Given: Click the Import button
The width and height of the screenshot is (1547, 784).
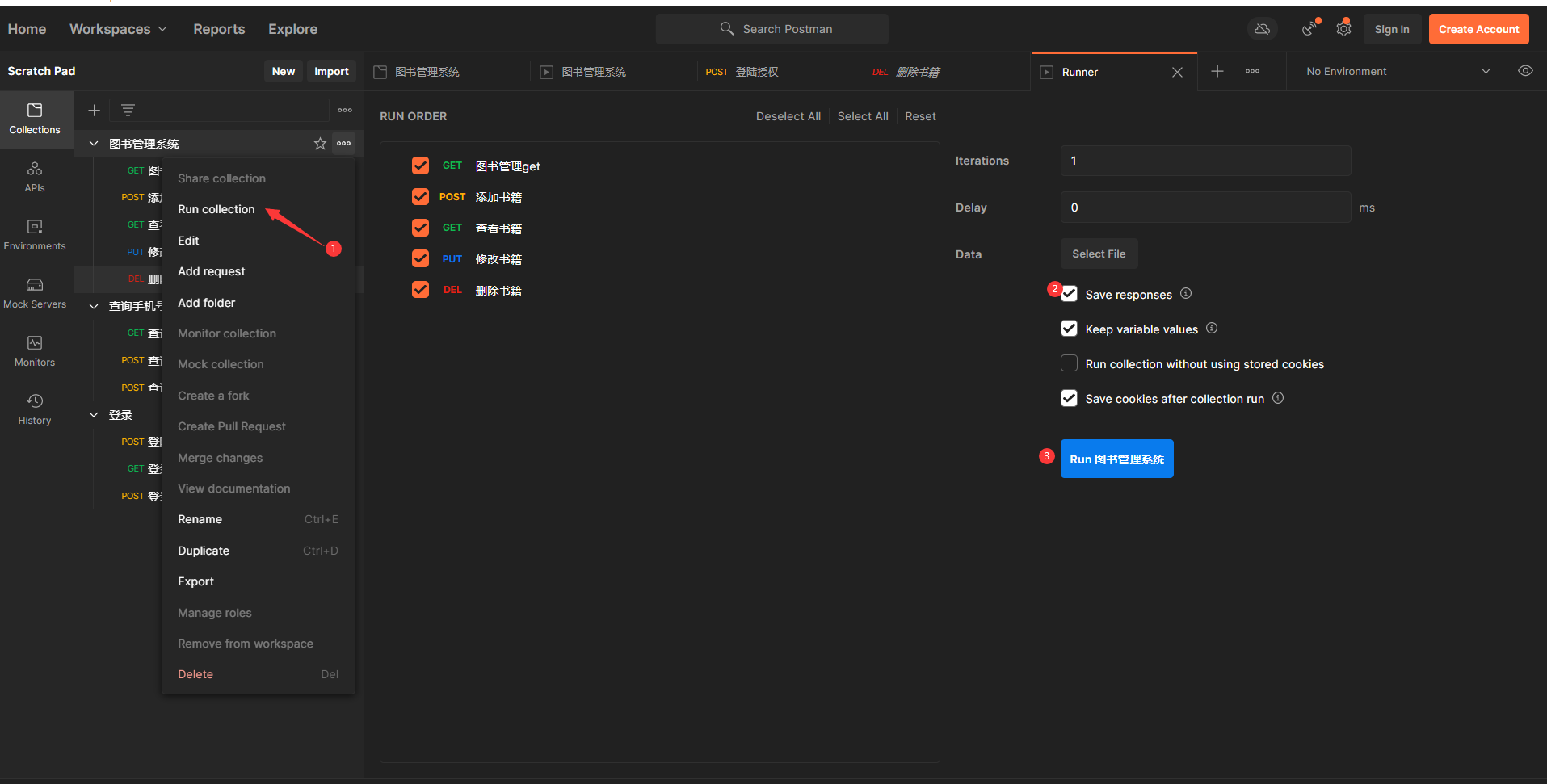Looking at the screenshot, I should [331, 71].
